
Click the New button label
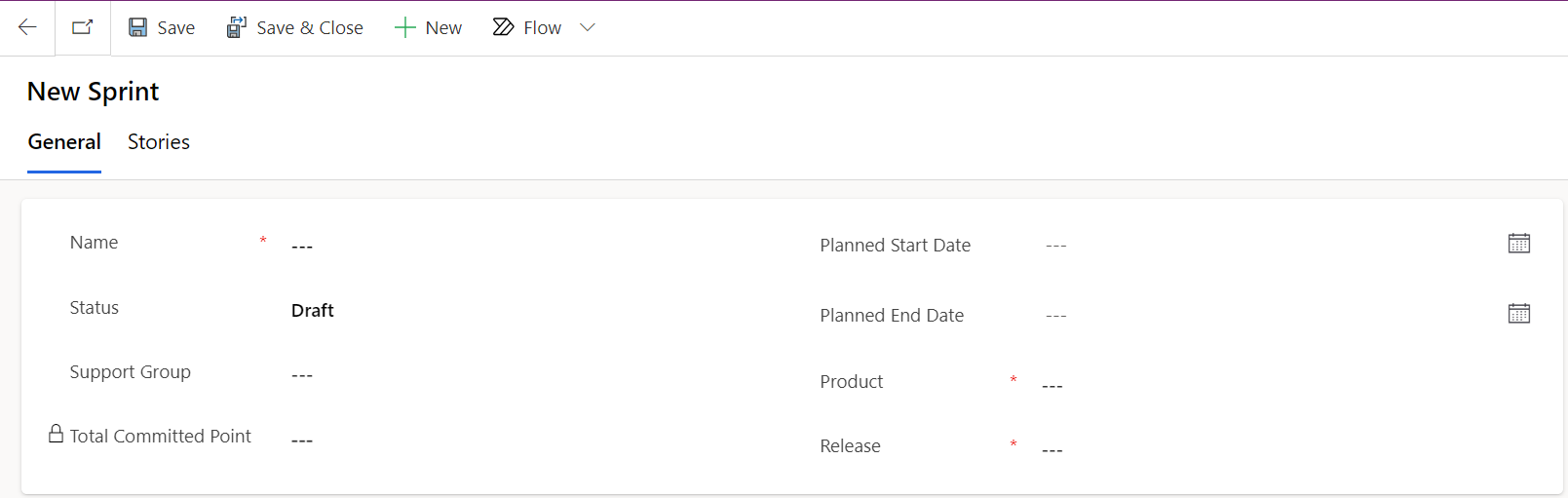point(443,28)
